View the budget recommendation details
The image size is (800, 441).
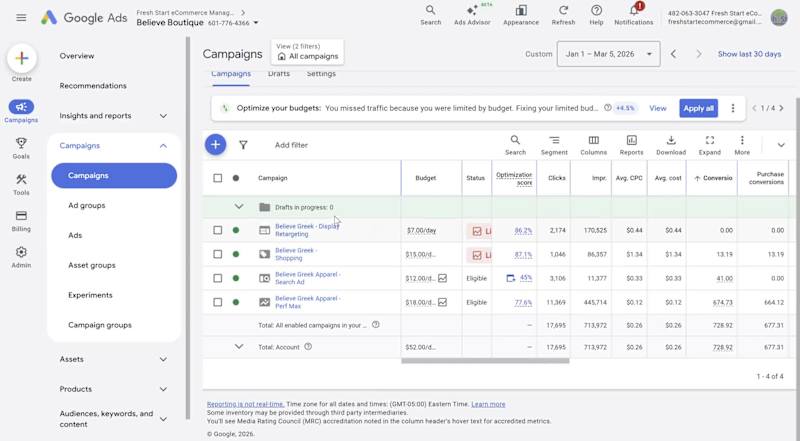click(658, 108)
